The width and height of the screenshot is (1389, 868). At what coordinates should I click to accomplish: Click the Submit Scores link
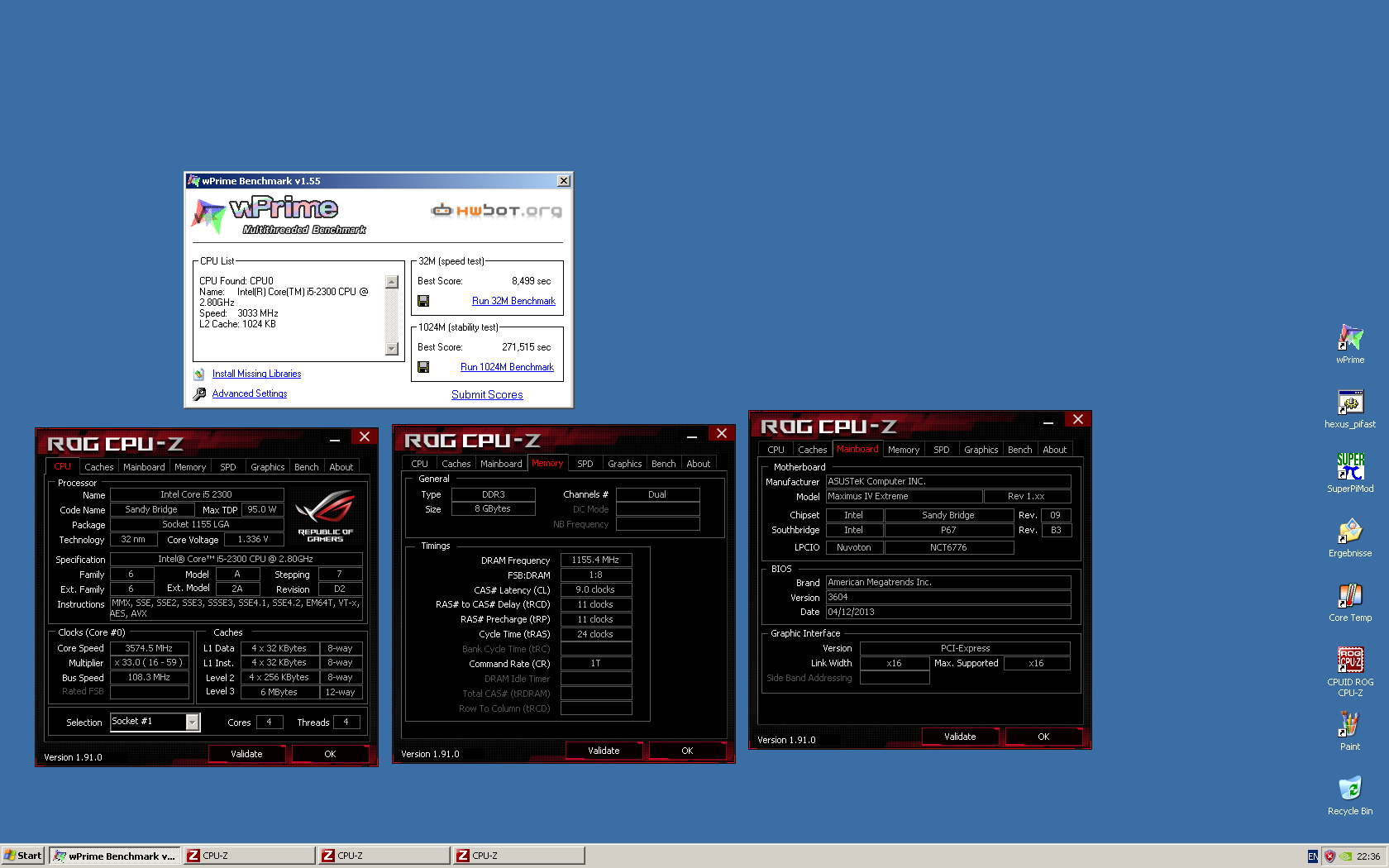tap(487, 395)
